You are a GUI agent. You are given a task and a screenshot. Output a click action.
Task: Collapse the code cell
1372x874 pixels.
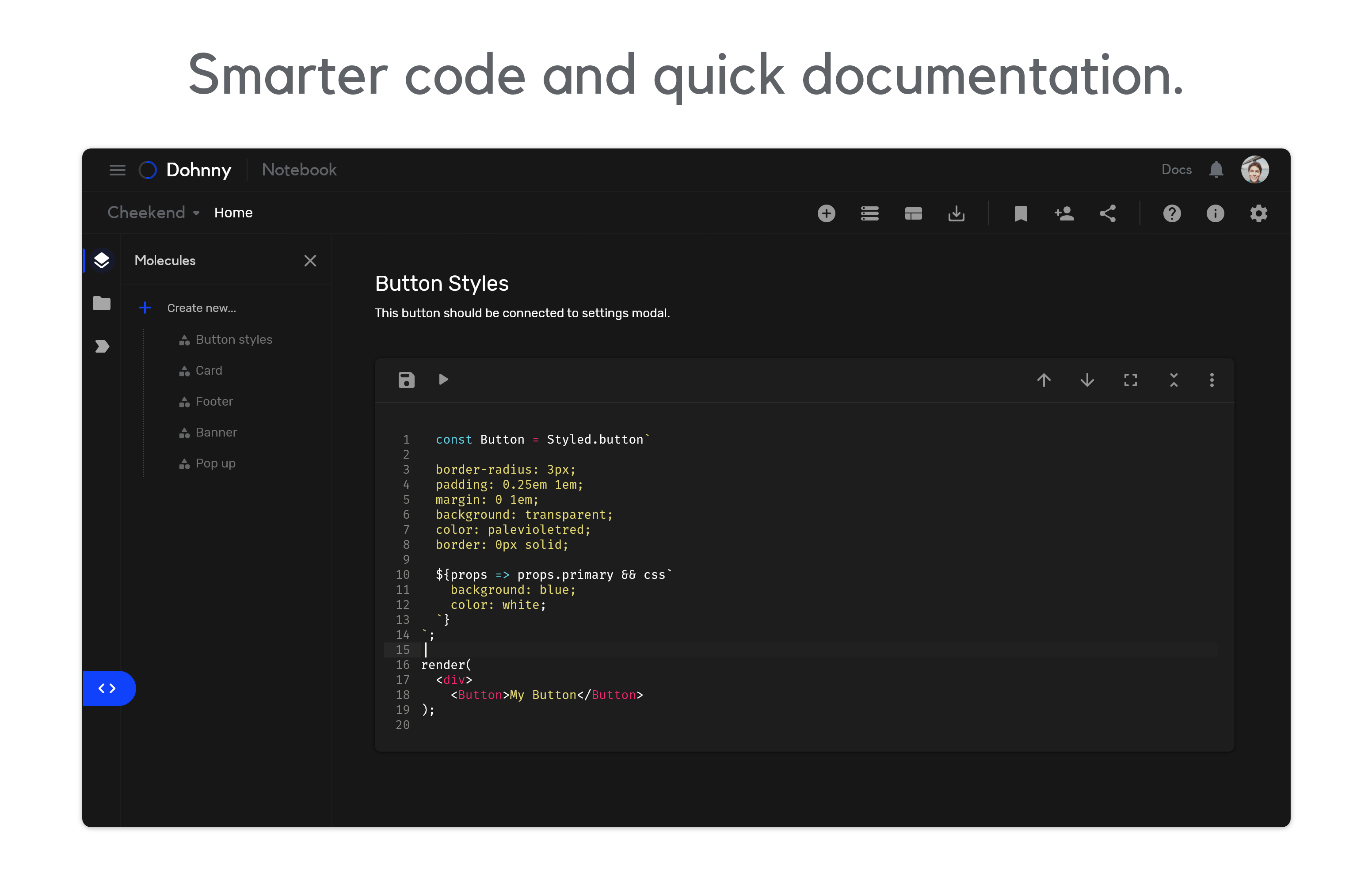click(1173, 380)
